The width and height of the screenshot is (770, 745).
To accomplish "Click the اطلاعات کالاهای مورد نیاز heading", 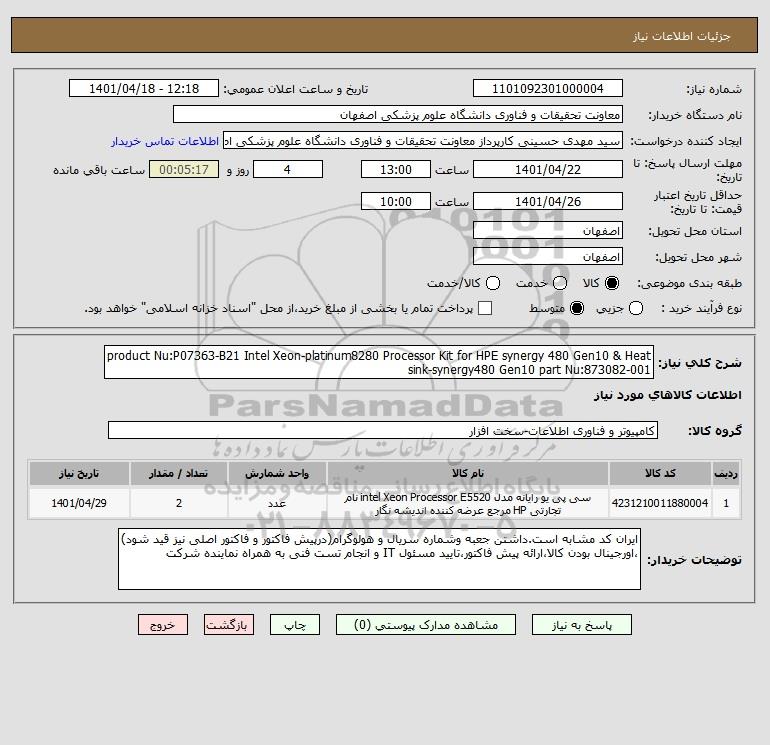I will (668, 395).
